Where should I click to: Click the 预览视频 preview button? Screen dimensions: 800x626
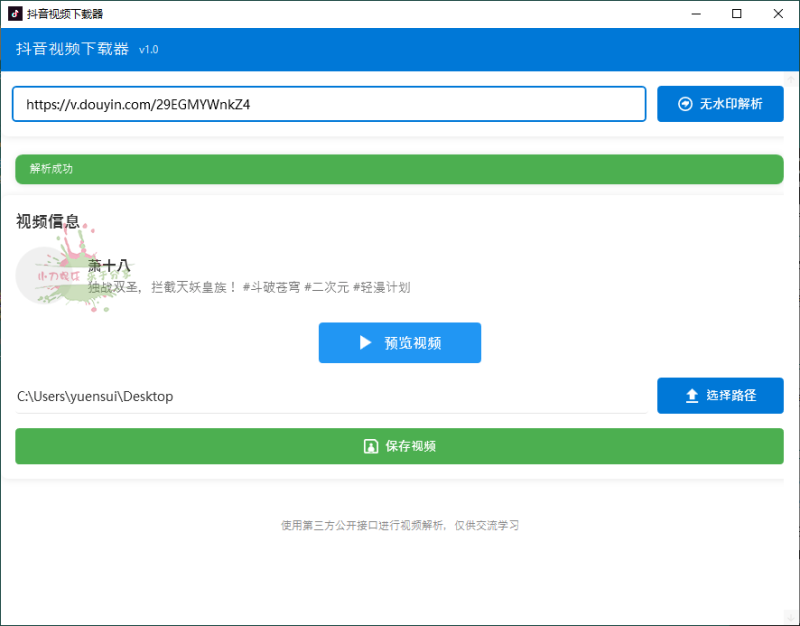(400, 342)
